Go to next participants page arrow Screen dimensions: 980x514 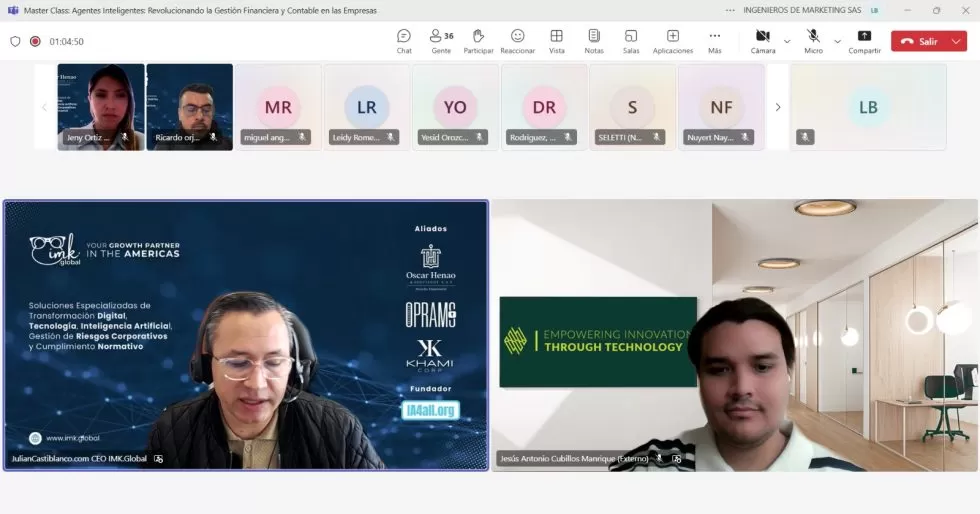click(x=778, y=107)
